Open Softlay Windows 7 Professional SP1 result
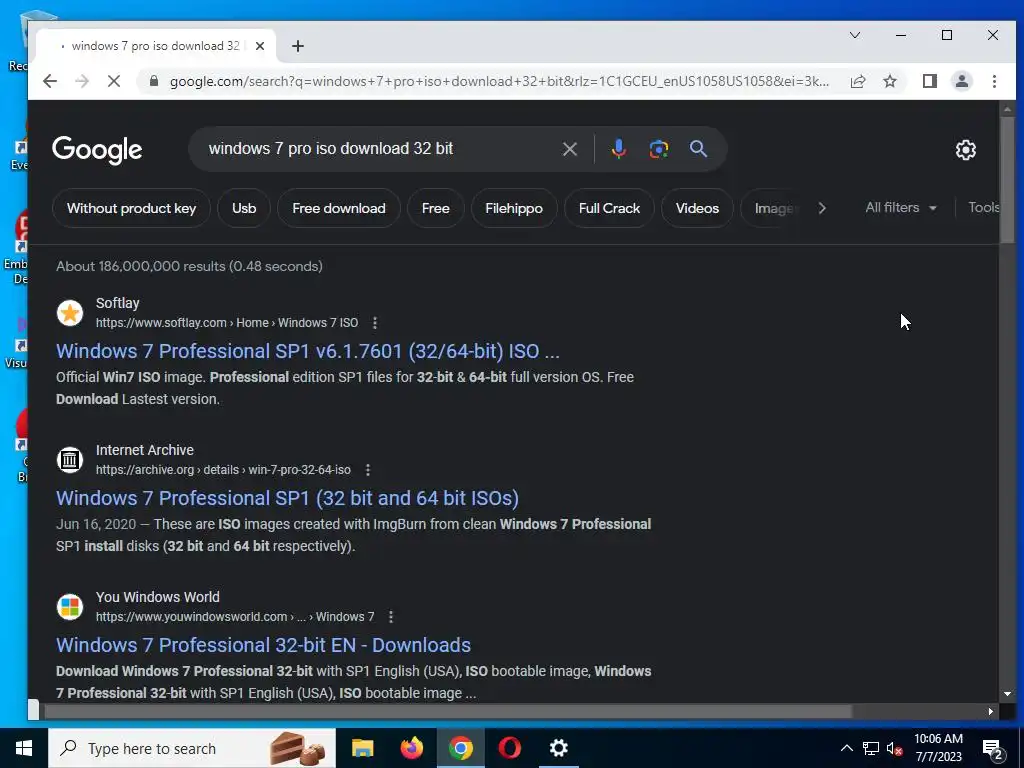This screenshot has height=768, width=1024. (308, 351)
